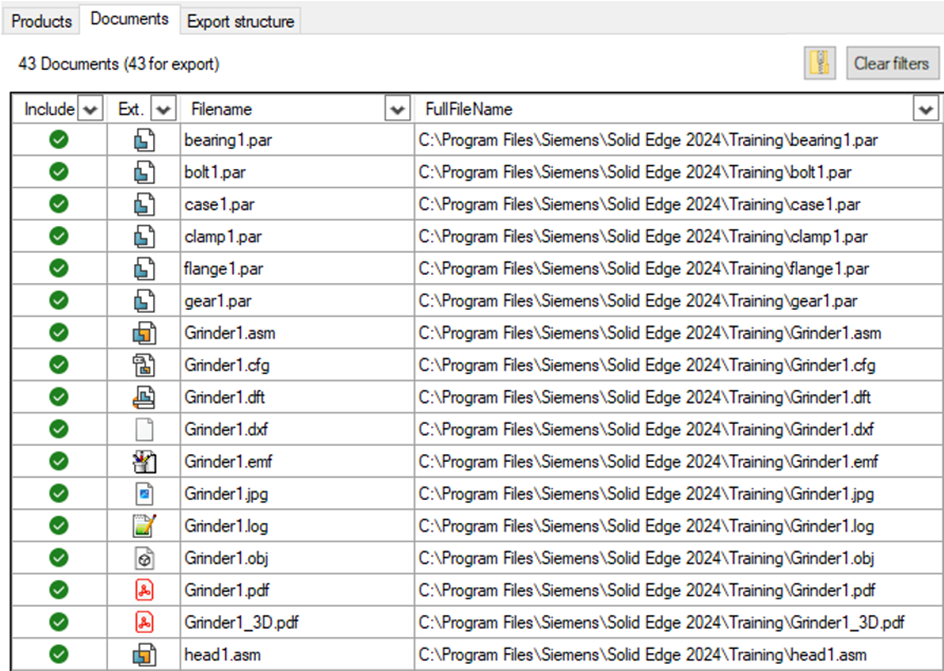This screenshot has width=944, height=671.
Task: Click the PDF icon for Grinder1_3D.pdf
Action: click(x=144, y=622)
